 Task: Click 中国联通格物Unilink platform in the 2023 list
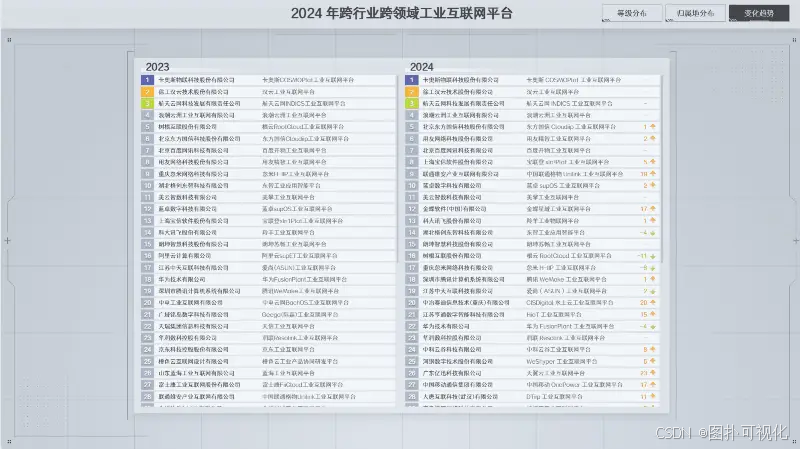click(x=309, y=396)
